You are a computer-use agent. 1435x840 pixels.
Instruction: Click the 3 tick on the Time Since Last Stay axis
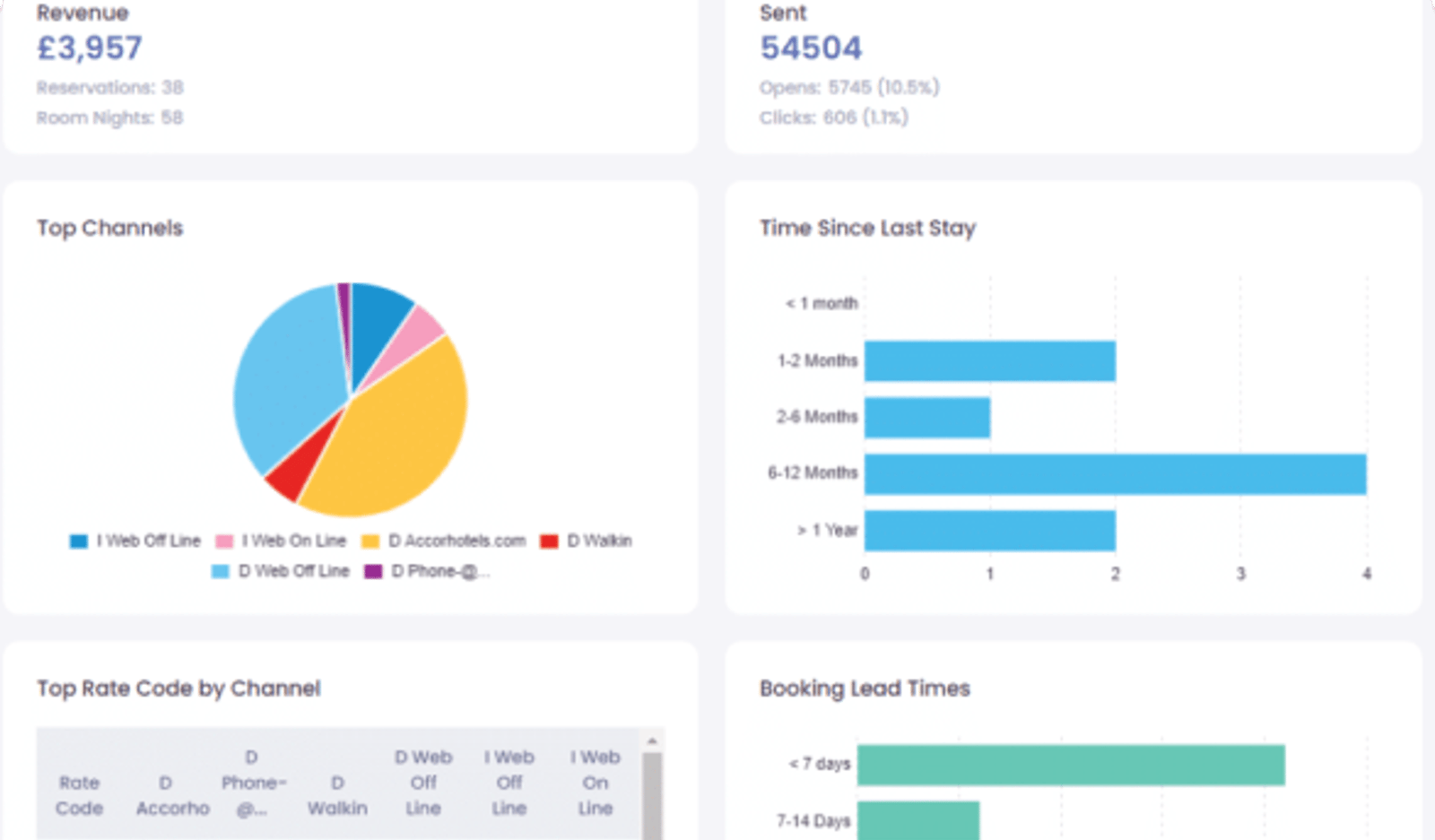pyautogui.click(x=1241, y=574)
